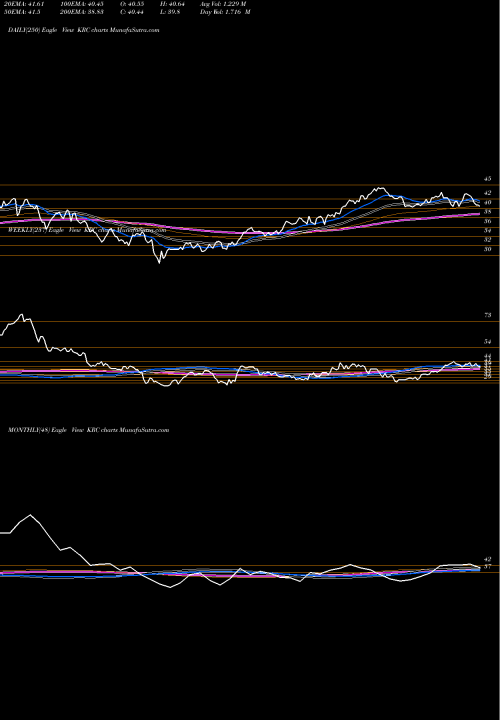500x720 pixels.
Task: Click the 54 price label on weekly chart
Action: pos(488,342)
